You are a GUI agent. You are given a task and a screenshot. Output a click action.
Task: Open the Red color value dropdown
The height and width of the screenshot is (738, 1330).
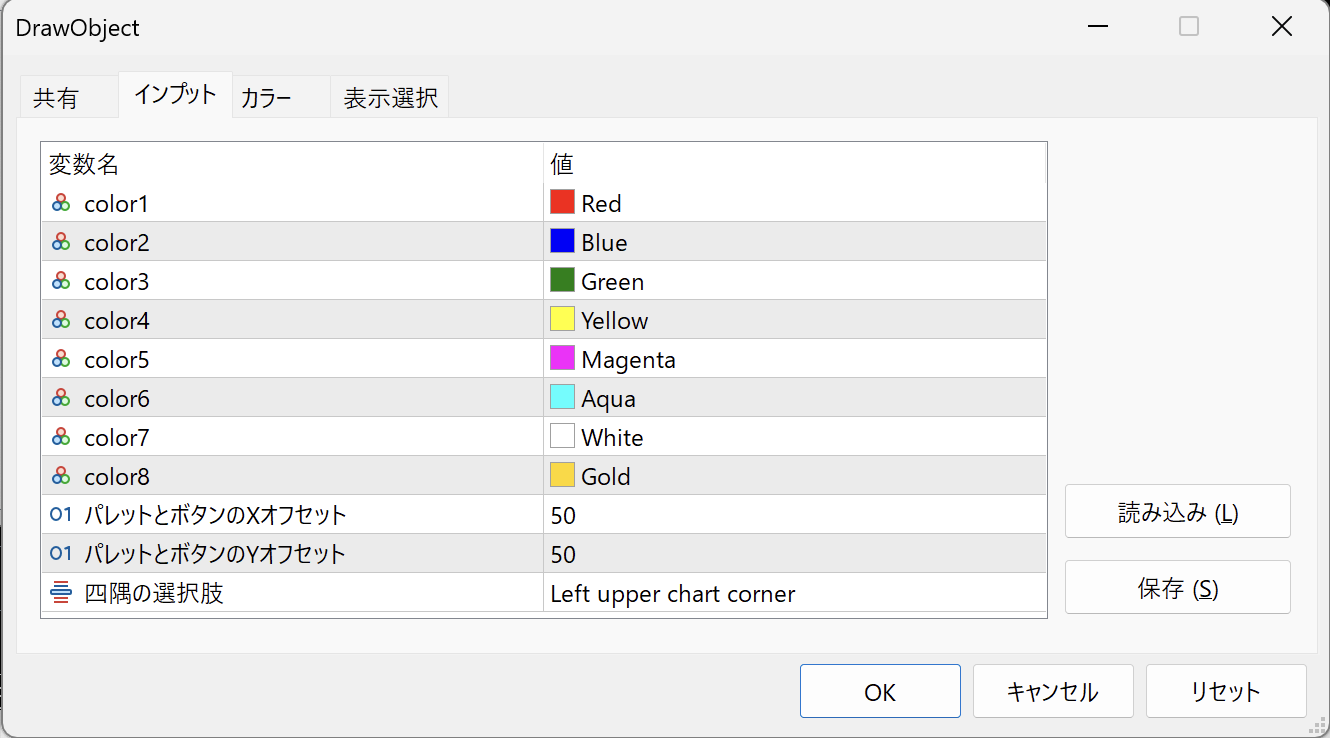[x=794, y=203]
